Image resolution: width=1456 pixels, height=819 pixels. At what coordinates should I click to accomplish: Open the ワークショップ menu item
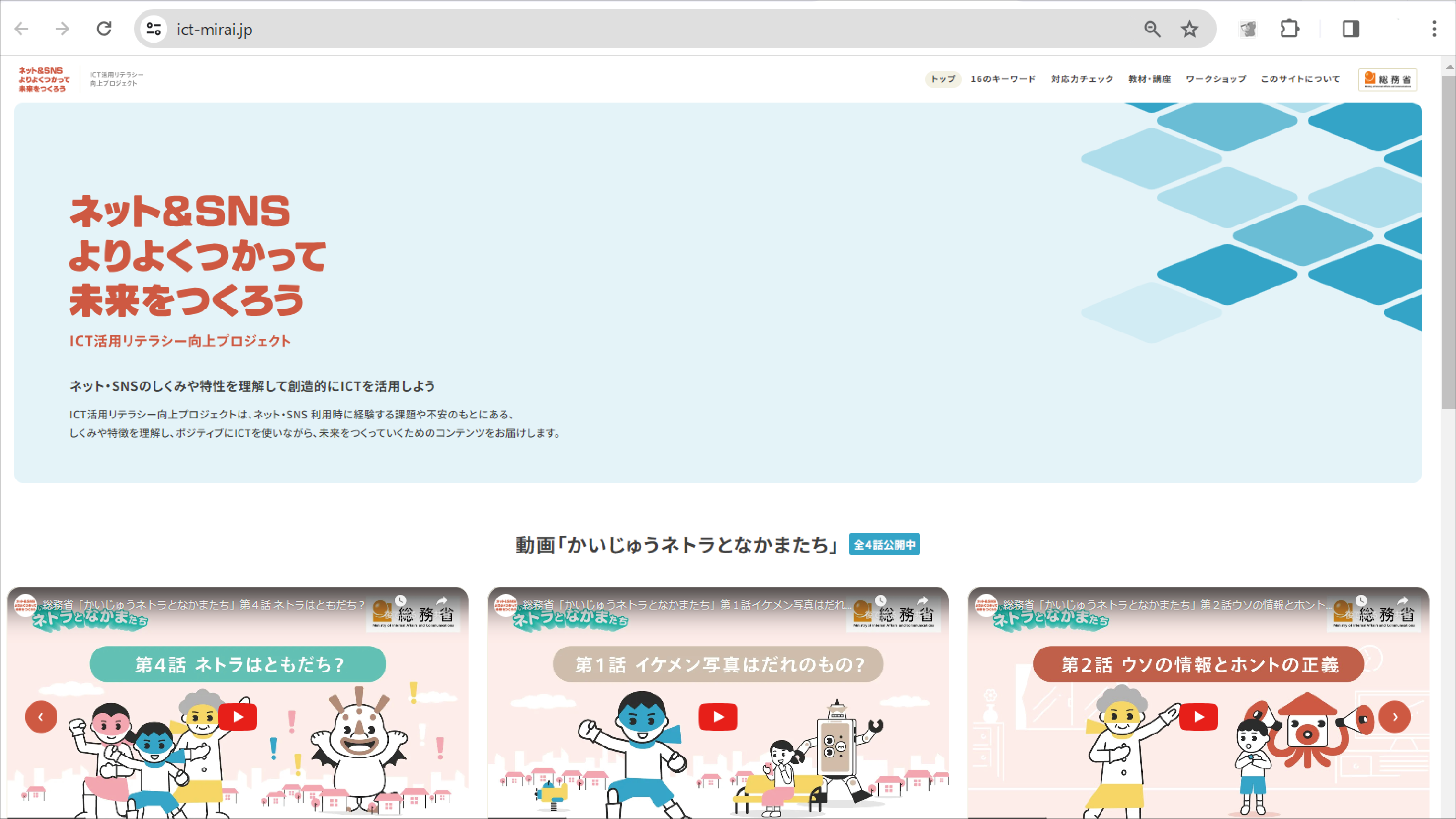1215,79
